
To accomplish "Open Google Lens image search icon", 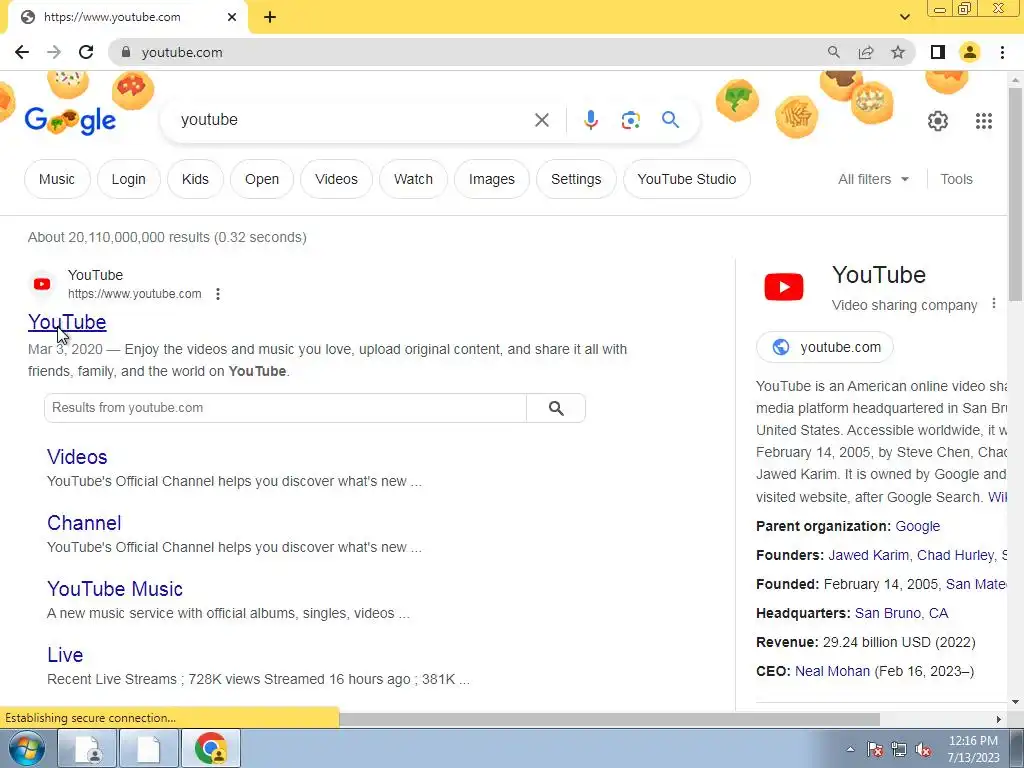I will click(x=630, y=120).
